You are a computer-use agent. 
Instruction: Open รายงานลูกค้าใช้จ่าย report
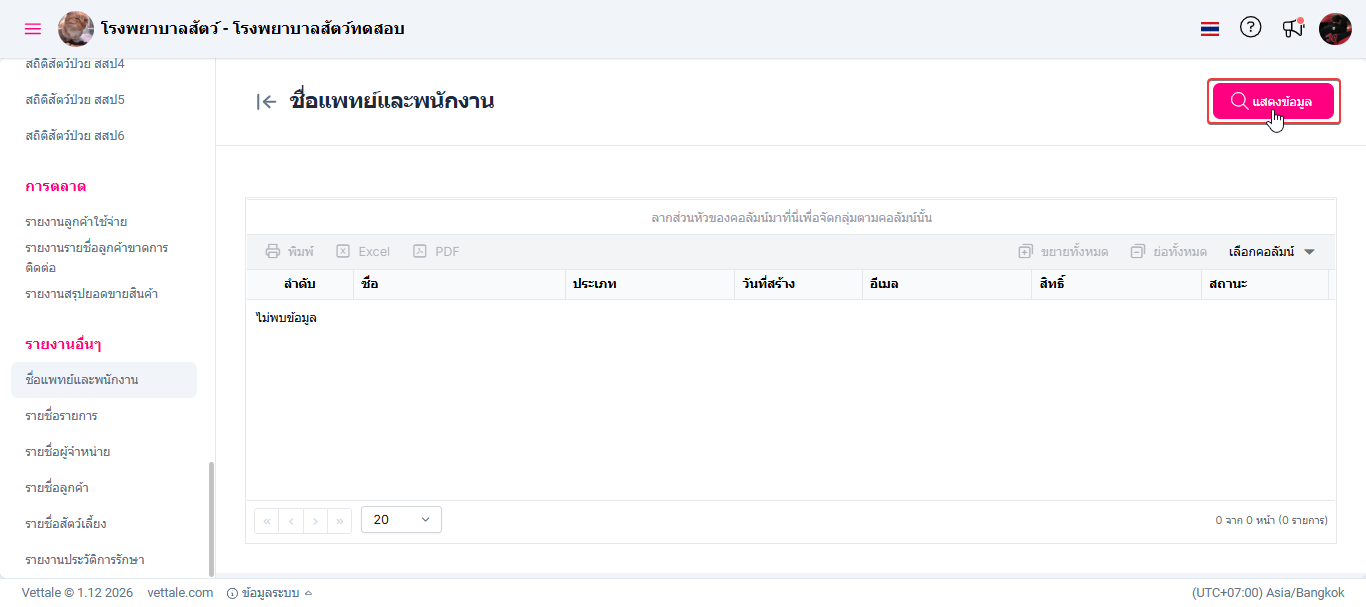[x=76, y=222]
